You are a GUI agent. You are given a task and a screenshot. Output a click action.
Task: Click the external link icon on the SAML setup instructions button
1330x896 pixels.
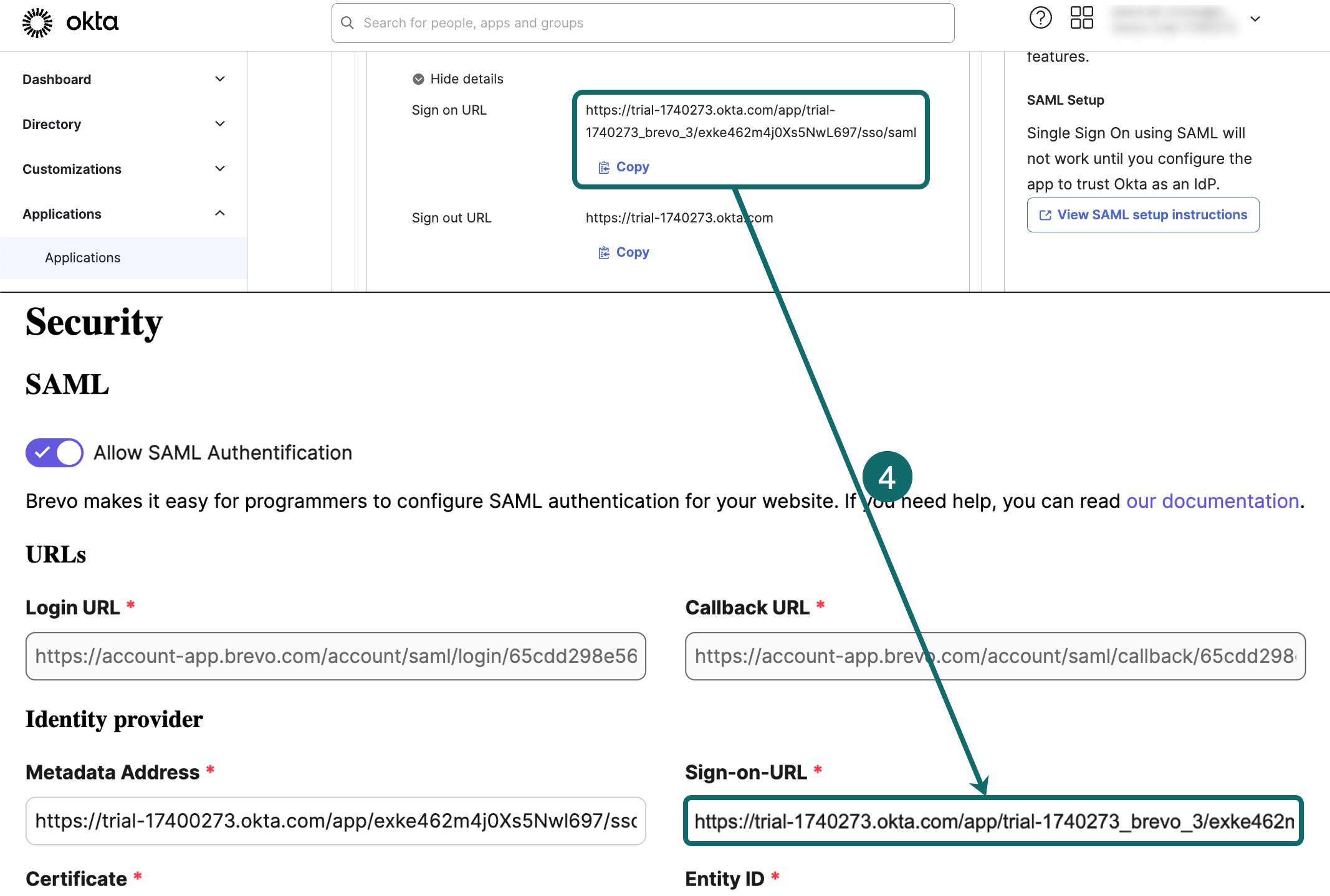click(x=1045, y=215)
